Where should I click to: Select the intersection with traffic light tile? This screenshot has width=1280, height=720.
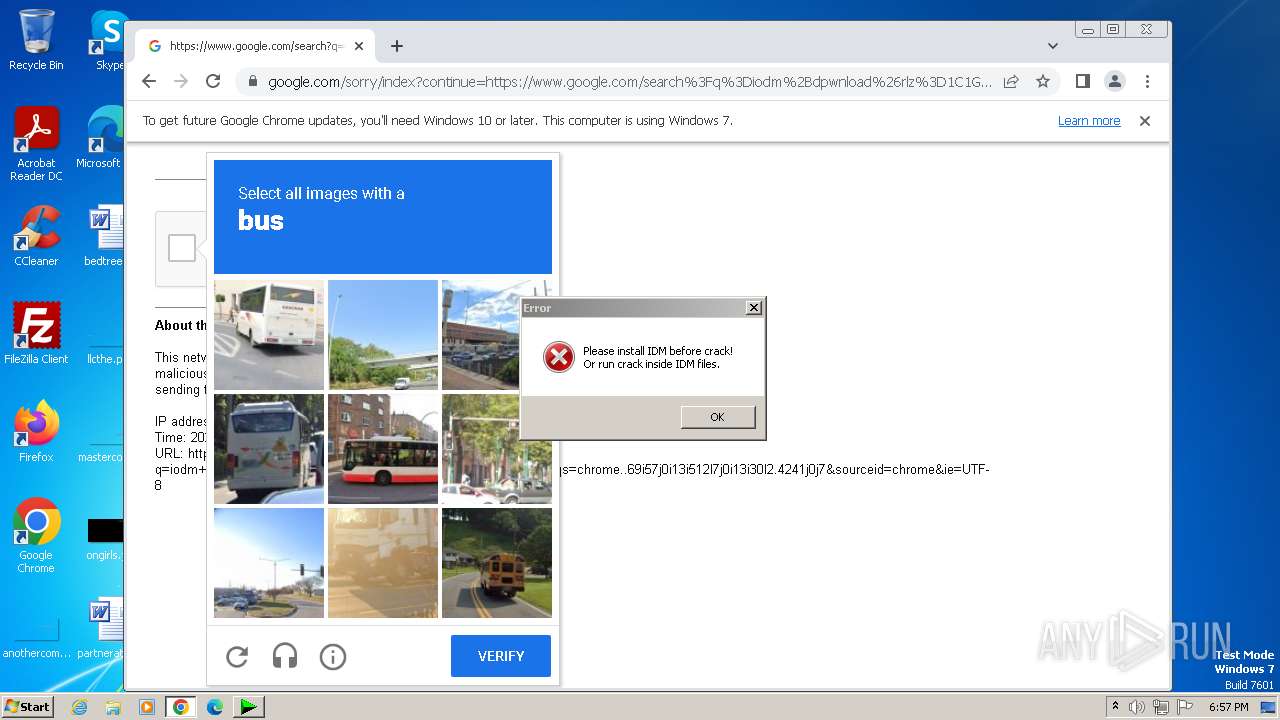pos(269,563)
